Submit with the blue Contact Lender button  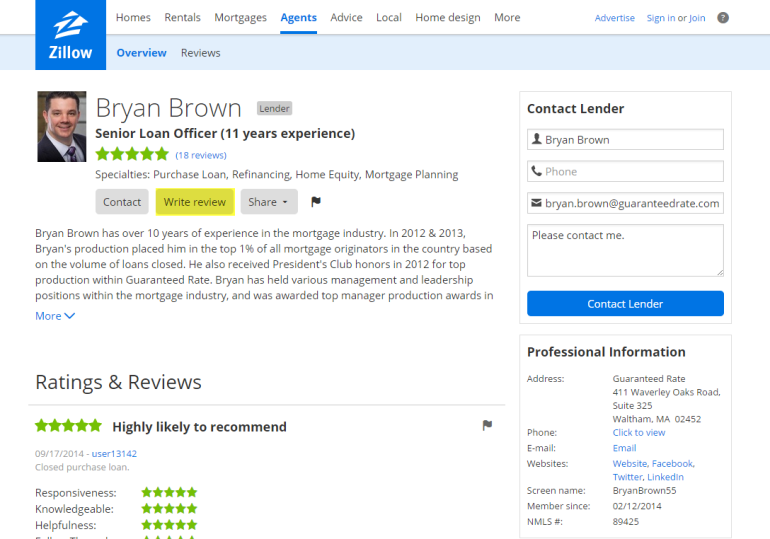(x=625, y=303)
